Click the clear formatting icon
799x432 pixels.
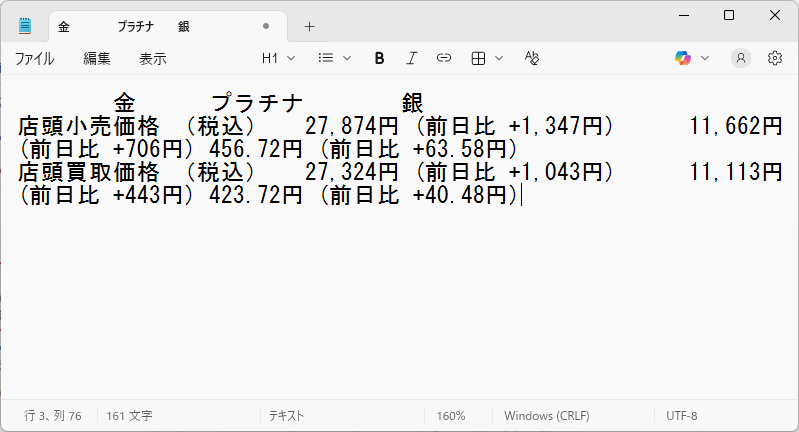click(532, 58)
